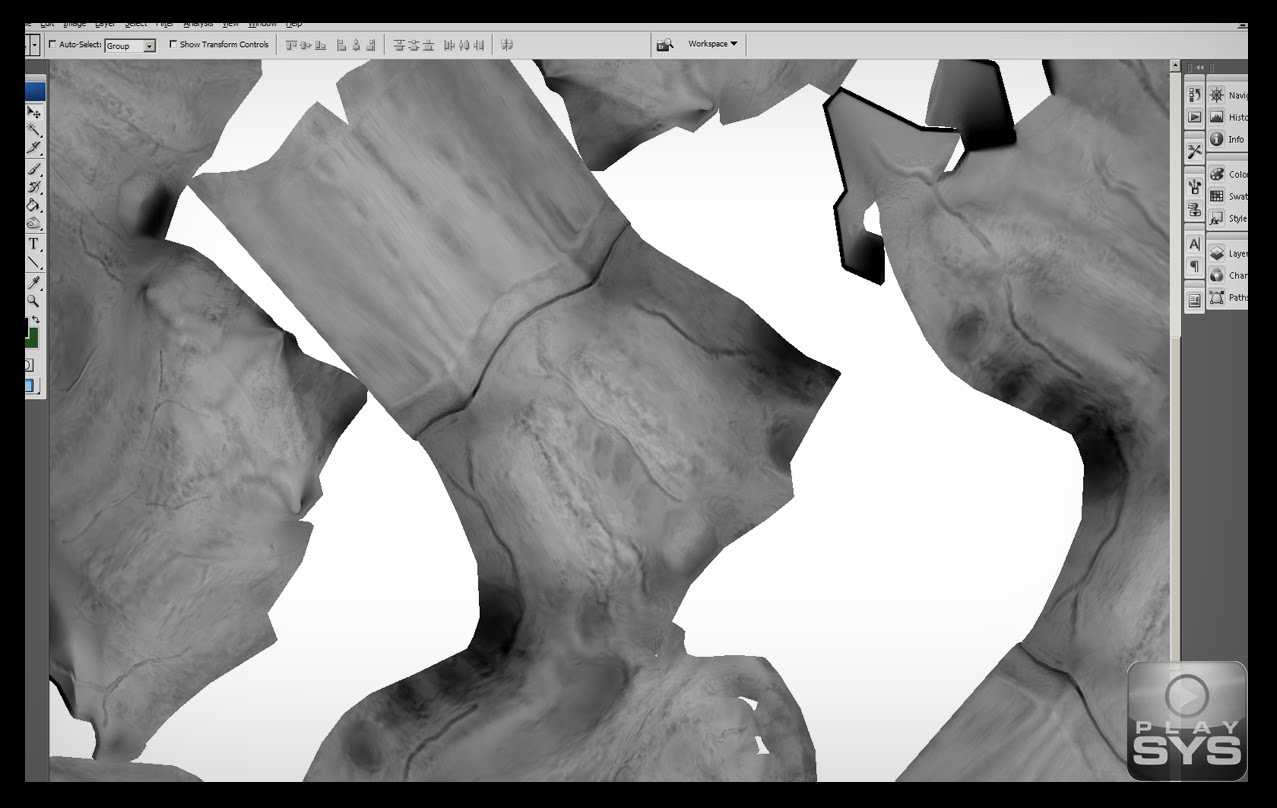The image size is (1277, 808).
Task: Open the Channels panel
Action: click(x=1228, y=275)
